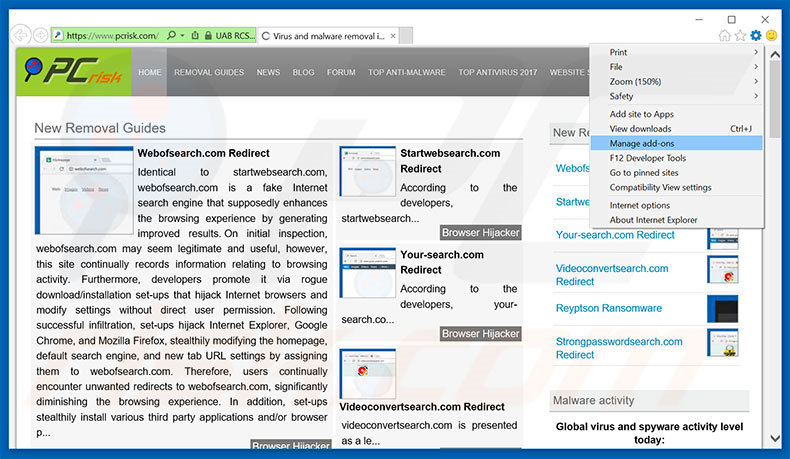
Task: Choose About Internet Explorer
Action: [x=677, y=220]
